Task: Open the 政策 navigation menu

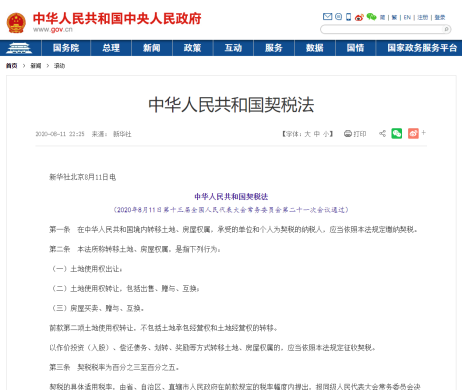Action: pyautogui.click(x=192, y=48)
